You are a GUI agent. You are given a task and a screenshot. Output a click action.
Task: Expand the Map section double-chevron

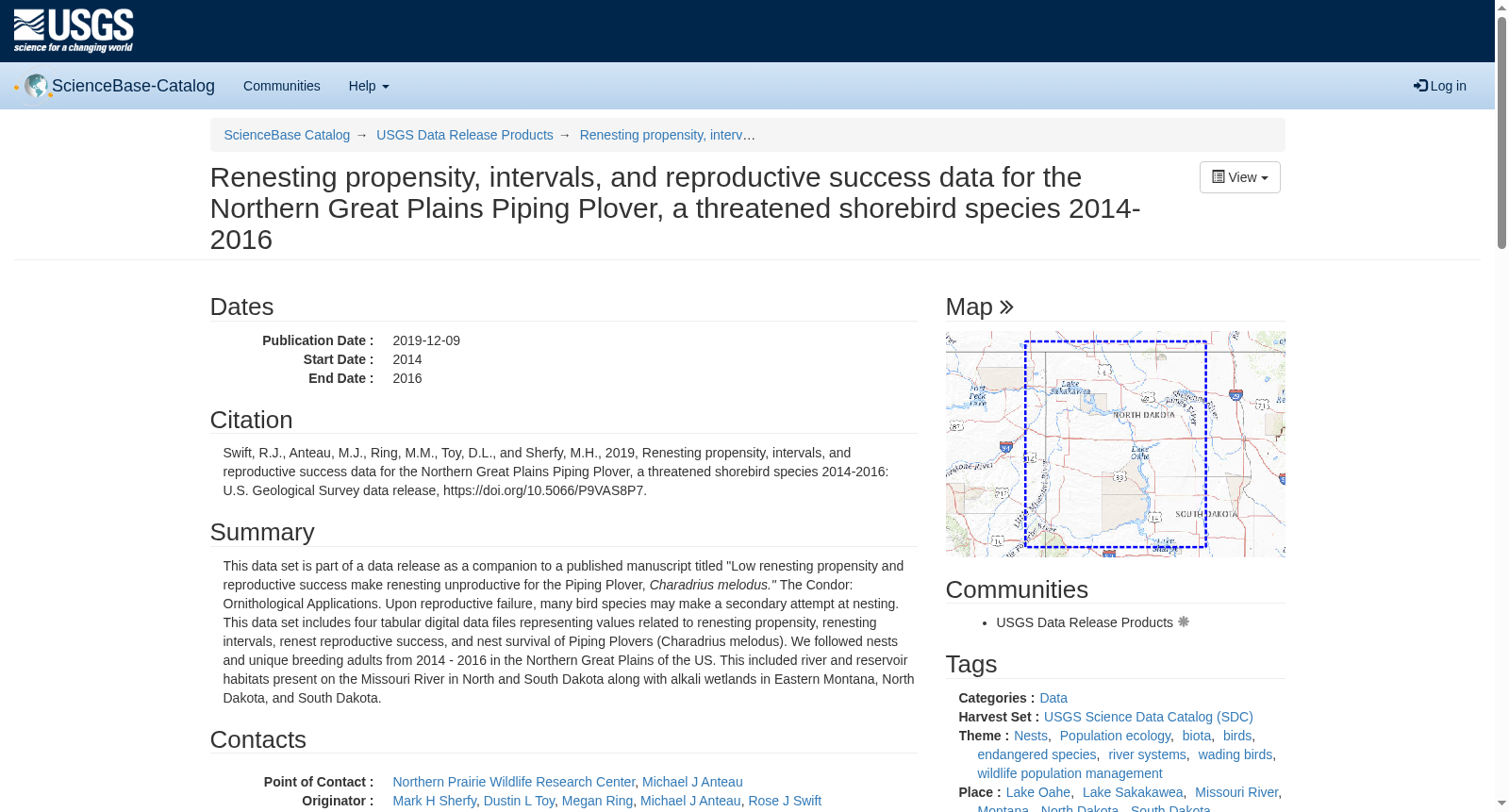(x=1006, y=307)
